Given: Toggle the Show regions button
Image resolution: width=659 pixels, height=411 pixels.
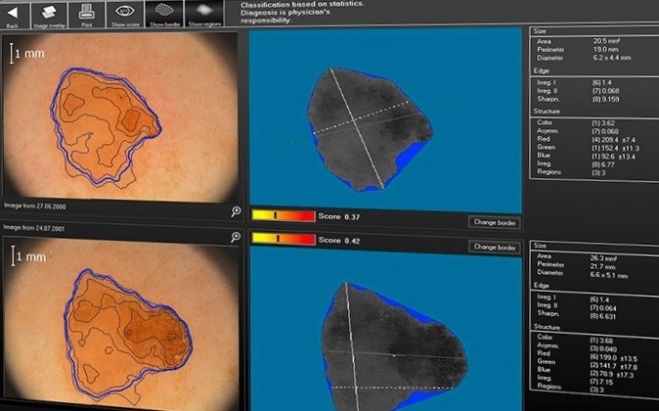Looking at the screenshot, I should tap(204, 14).
